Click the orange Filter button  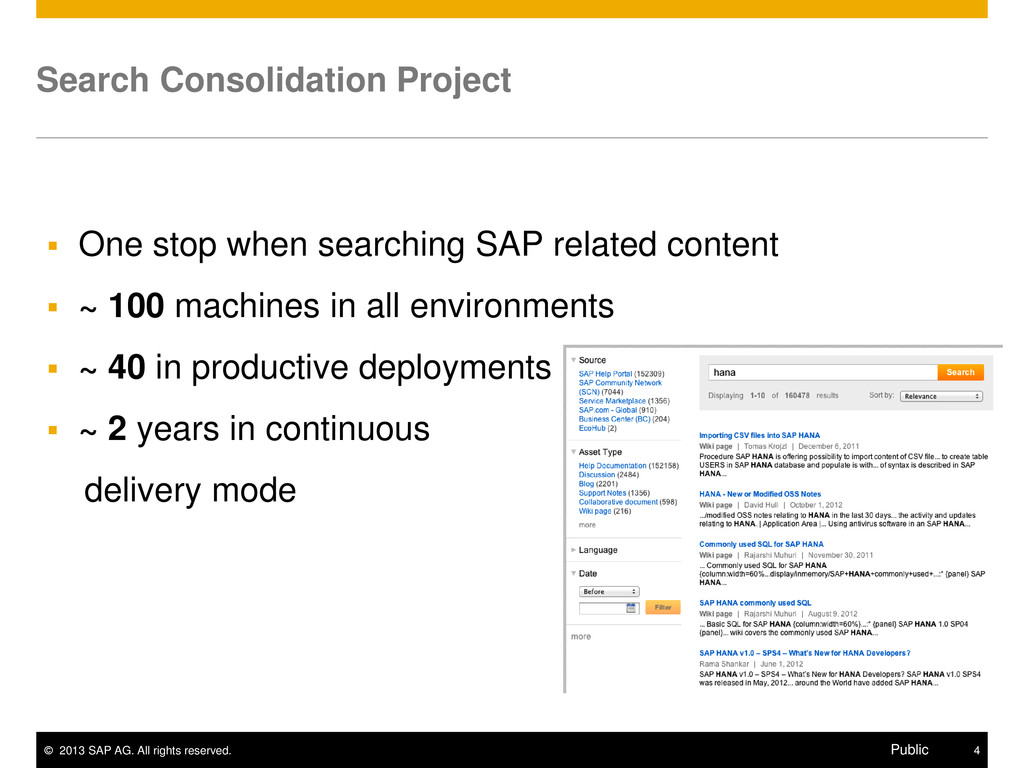coord(663,607)
